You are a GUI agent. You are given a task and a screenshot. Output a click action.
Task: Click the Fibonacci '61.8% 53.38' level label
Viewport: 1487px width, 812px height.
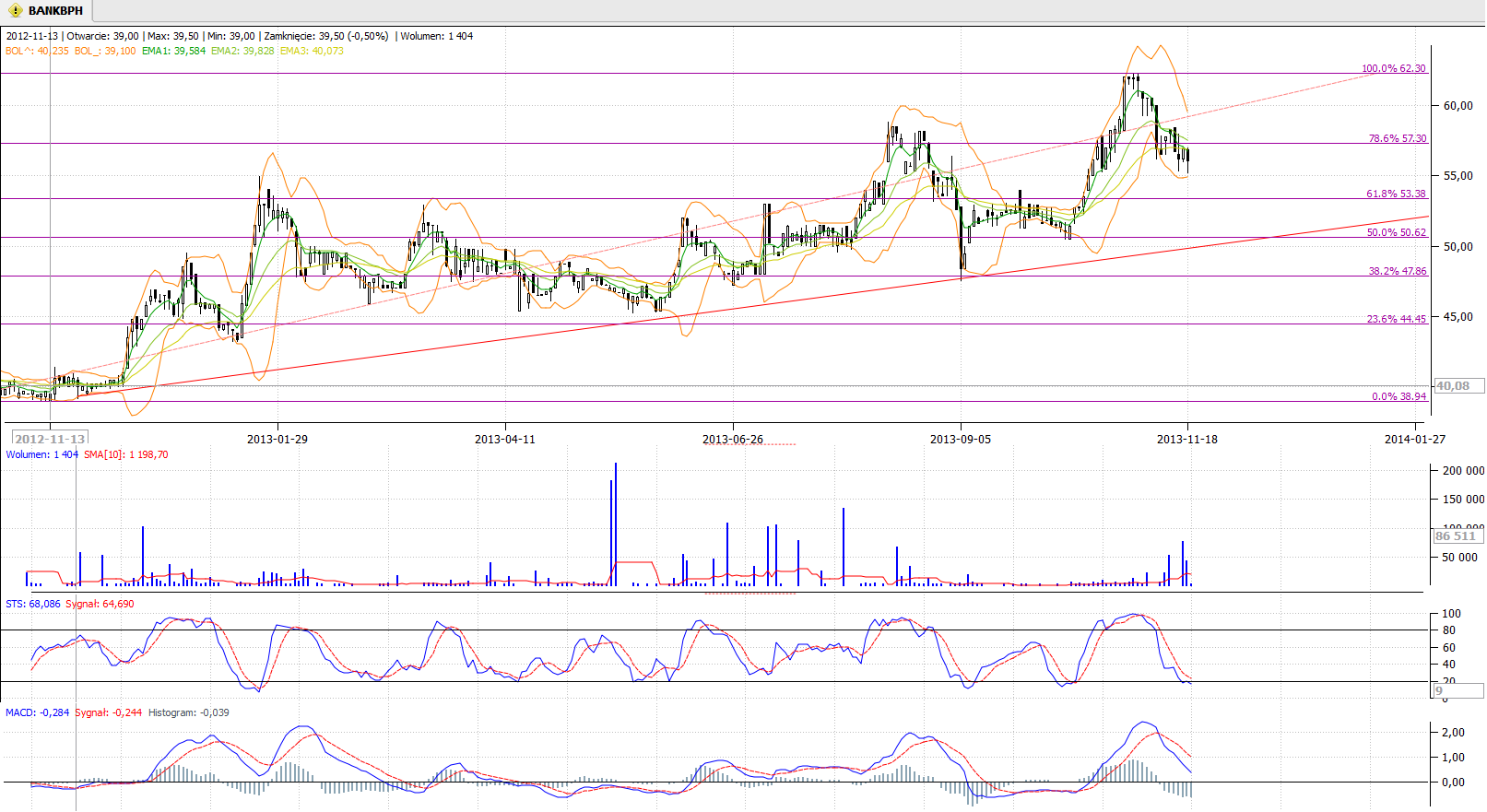click(x=1396, y=194)
